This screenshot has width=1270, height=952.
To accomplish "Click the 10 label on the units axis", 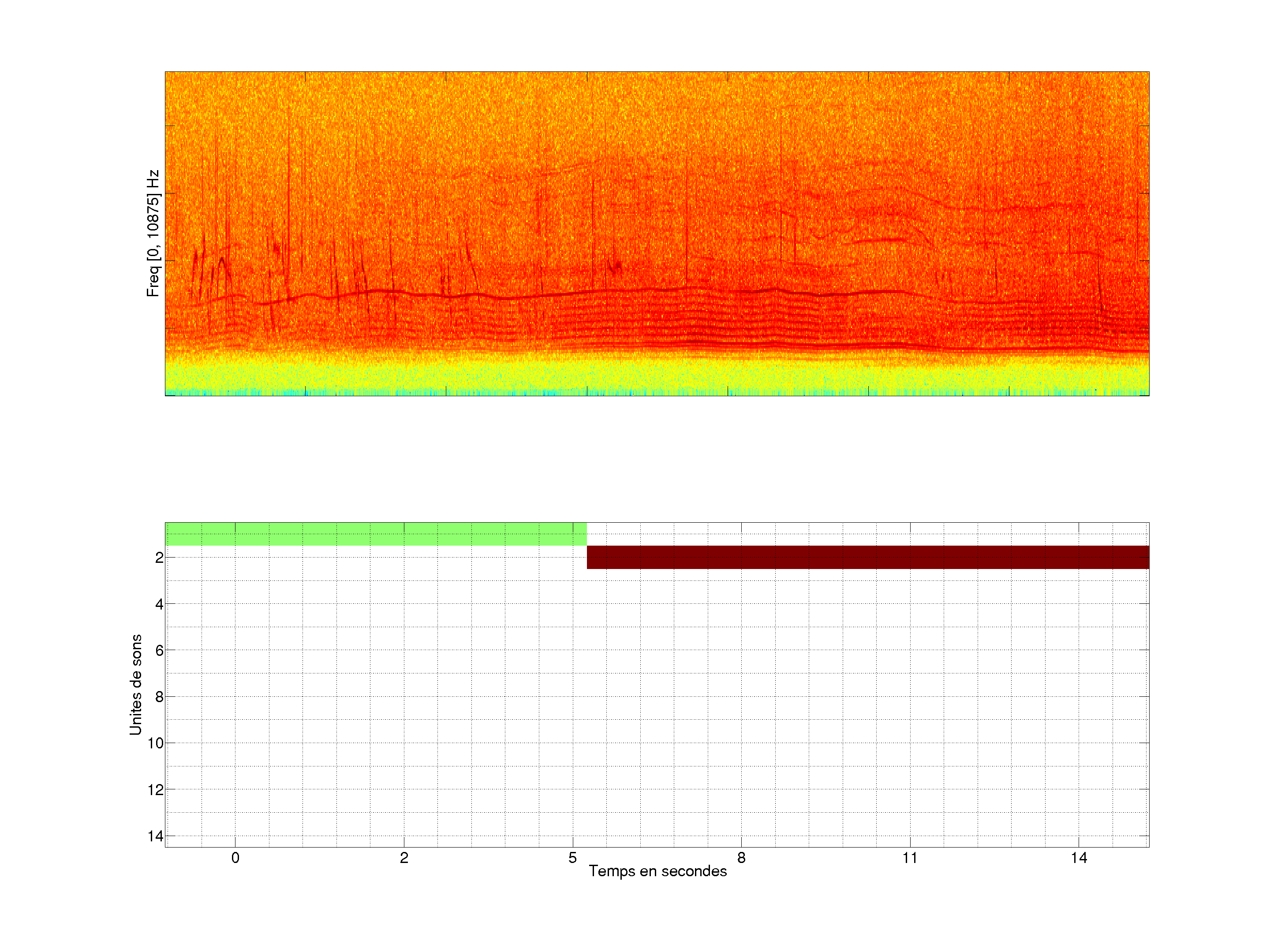I will pos(156,743).
